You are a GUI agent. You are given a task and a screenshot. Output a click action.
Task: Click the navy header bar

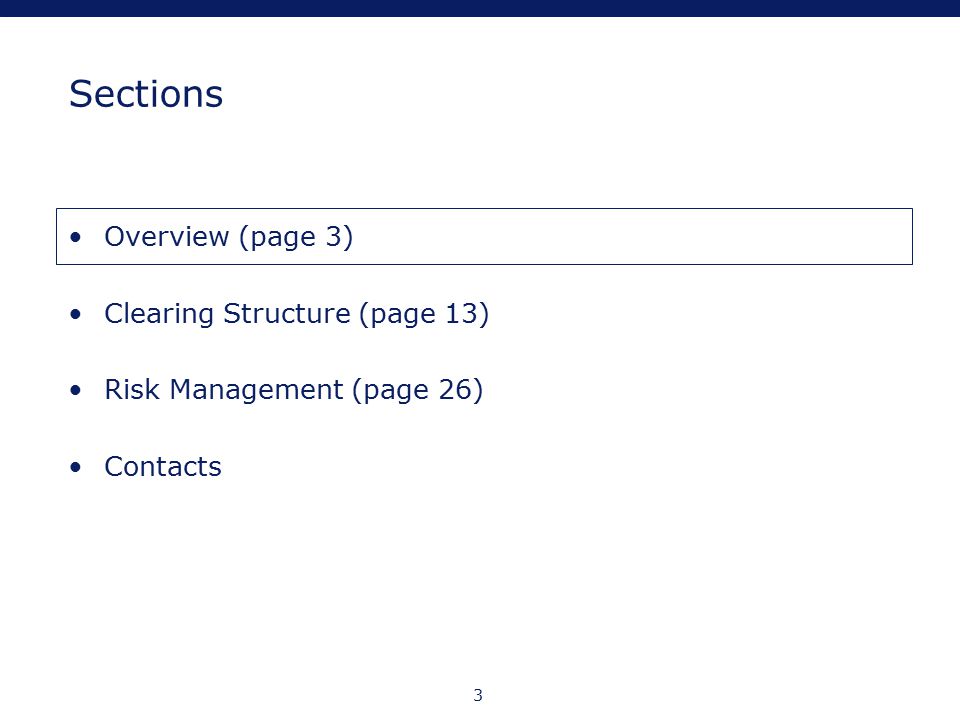480,8
